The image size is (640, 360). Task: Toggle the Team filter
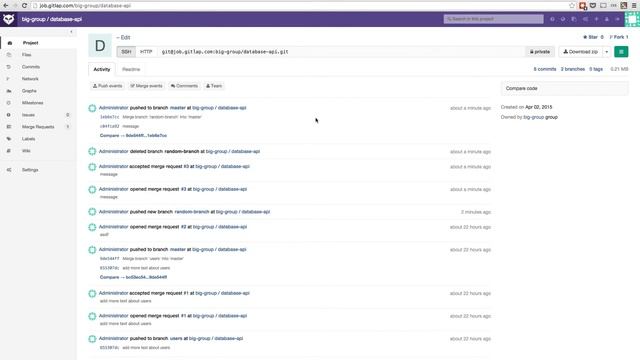214,86
